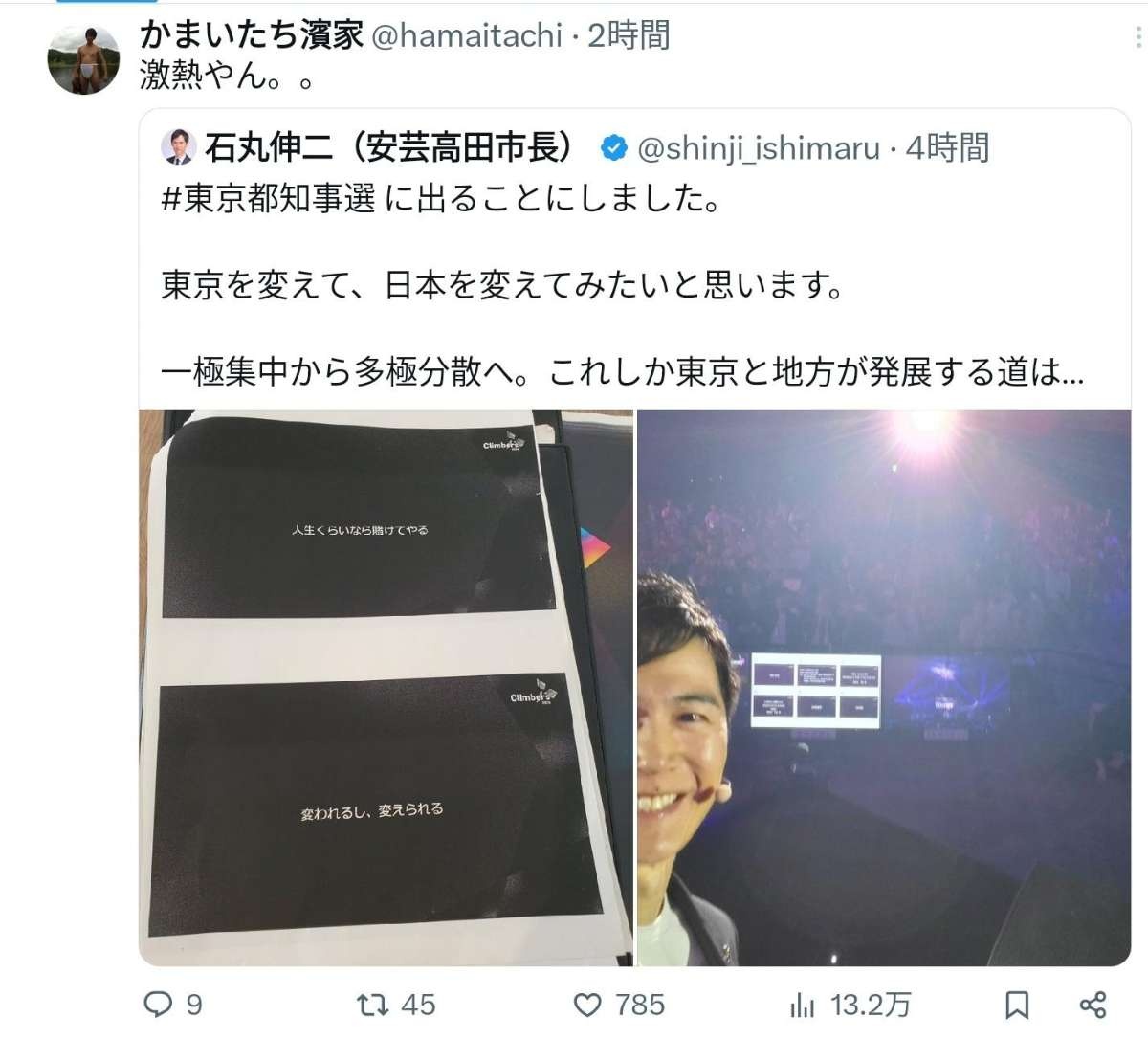The width and height of the screenshot is (1148, 1039).
Task: Click the @shinji_ishimaru handle
Action: coord(758,149)
